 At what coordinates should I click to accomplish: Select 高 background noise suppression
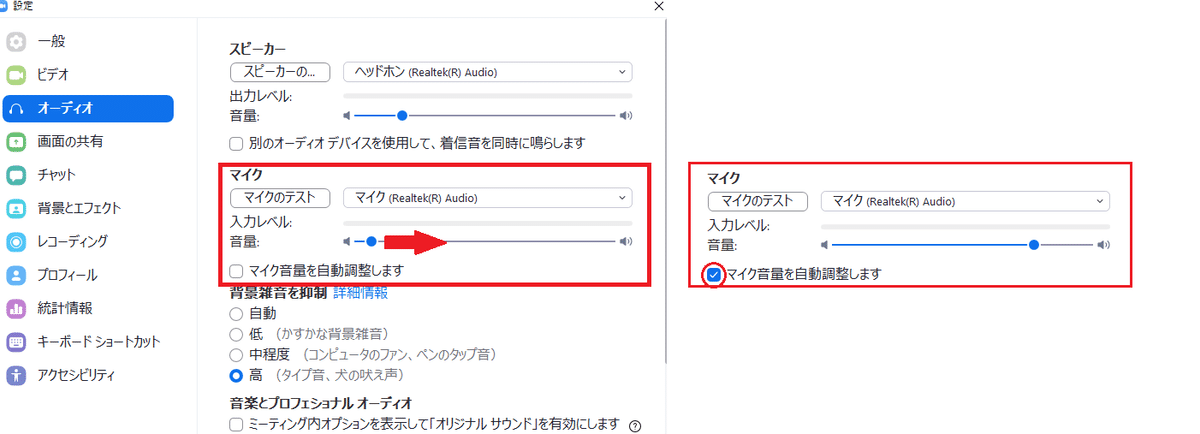236,376
